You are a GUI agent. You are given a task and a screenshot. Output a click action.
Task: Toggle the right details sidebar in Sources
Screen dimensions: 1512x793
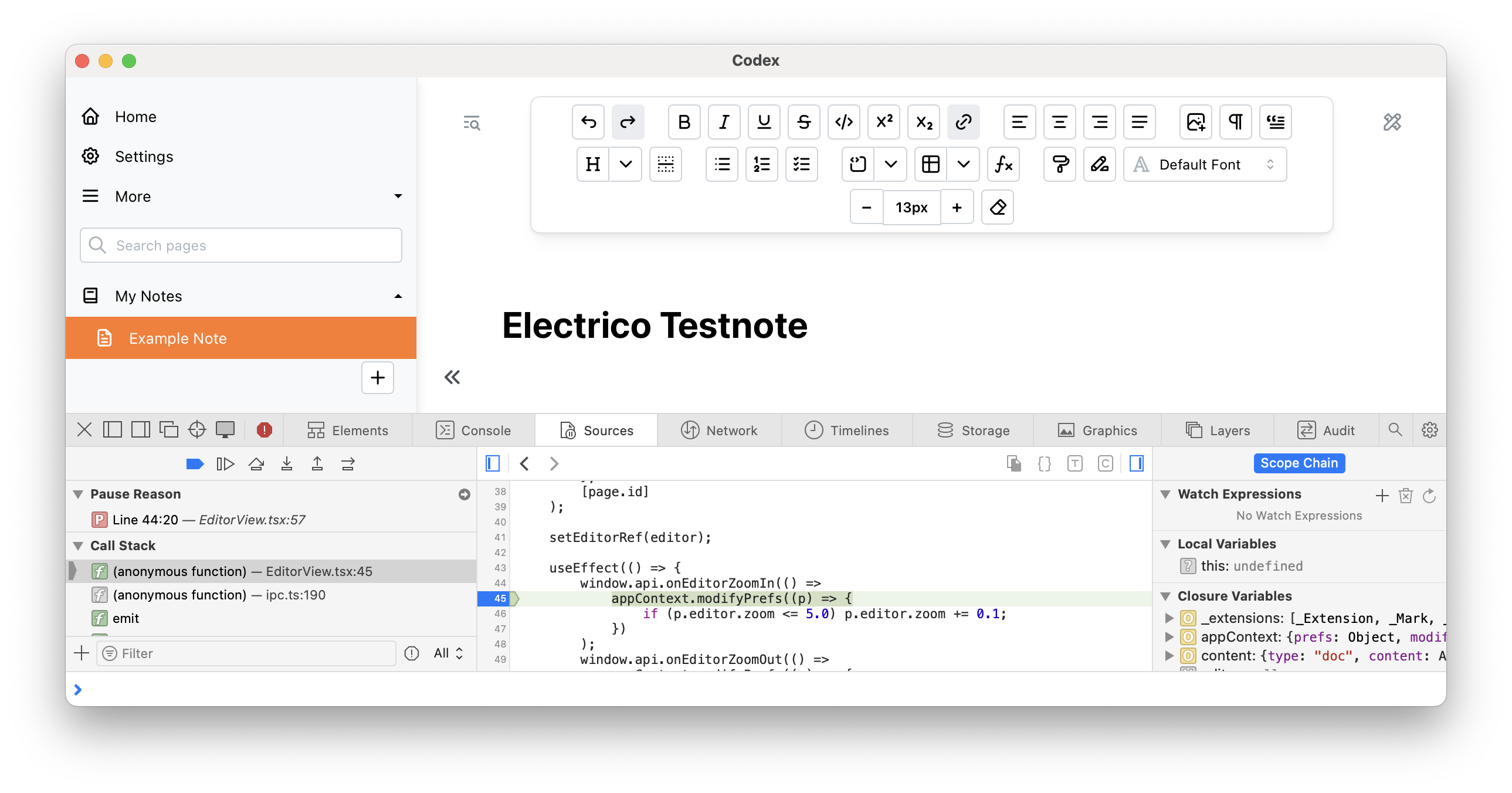coord(1137,464)
